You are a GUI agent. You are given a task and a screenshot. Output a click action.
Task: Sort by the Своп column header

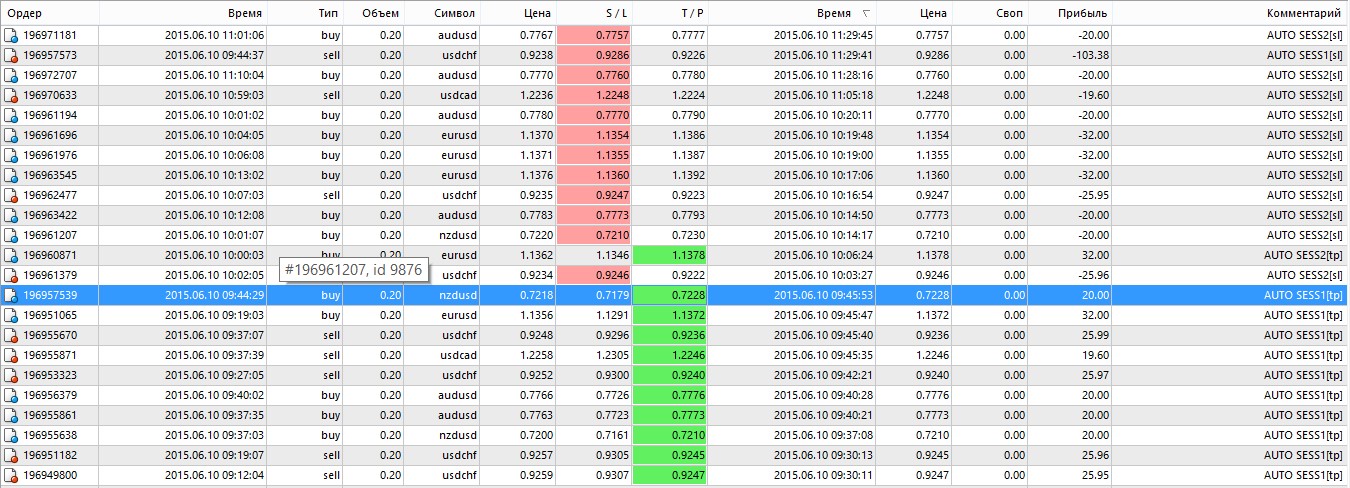pos(991,13)
